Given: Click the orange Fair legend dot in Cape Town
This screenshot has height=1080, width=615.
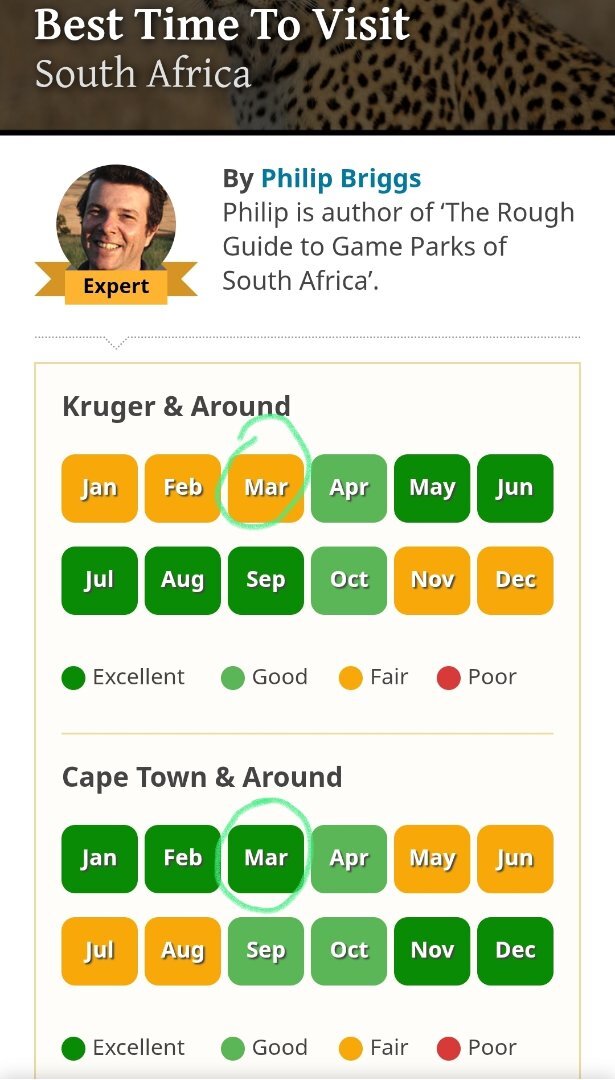Looking at the screenshot, I should tap(351, 1049).
